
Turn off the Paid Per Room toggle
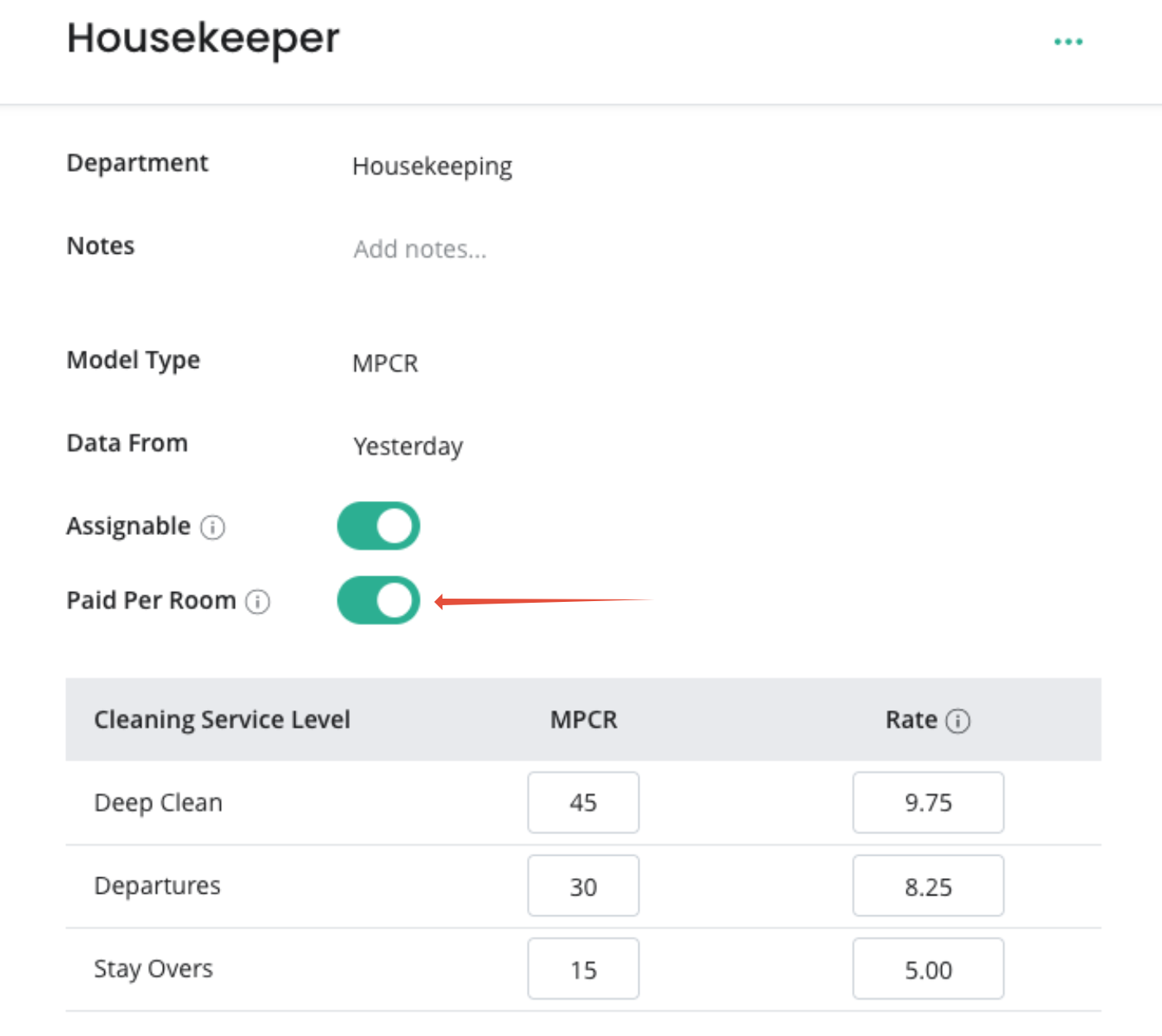point(379,600)
